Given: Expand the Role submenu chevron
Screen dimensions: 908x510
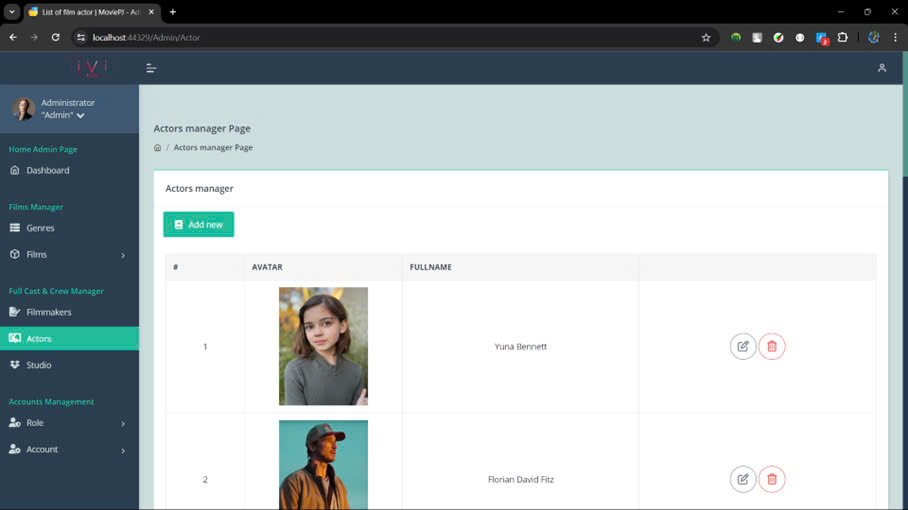Looking at the screenshot, I should 123,423.
